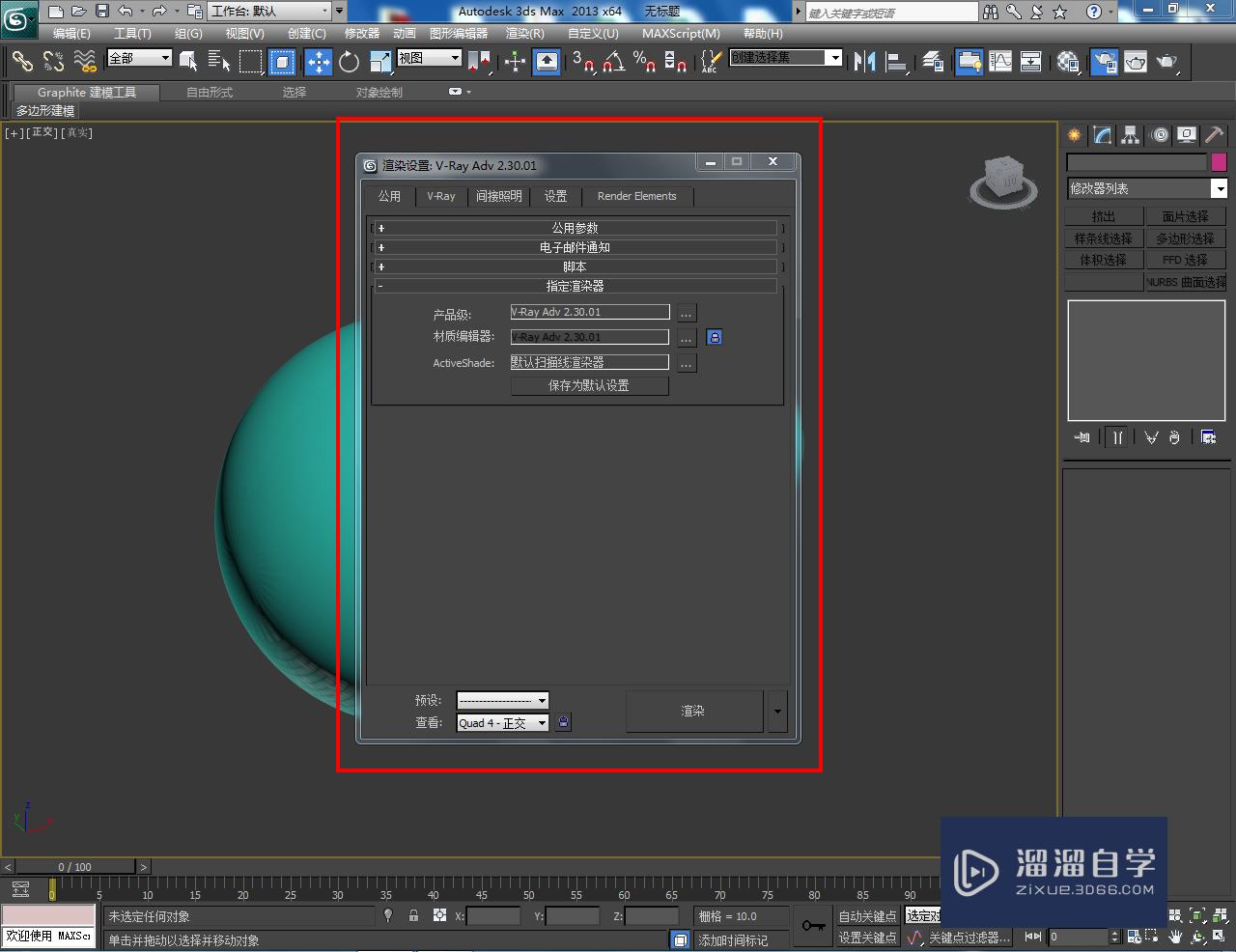This screenshot has width=1236, height=952.
Task: Open Render Setup toolbar icon
Action: (x=1104, y=62)
